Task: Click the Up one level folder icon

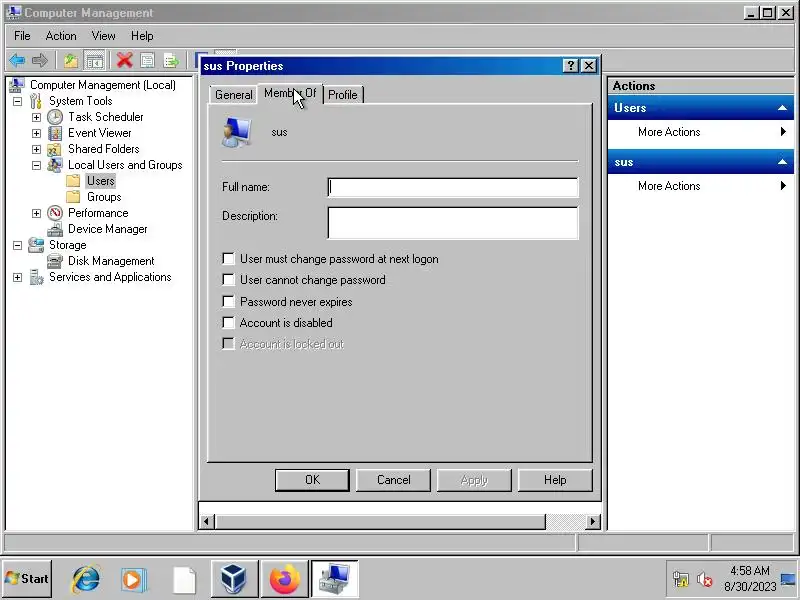Action: (x=71, y=61)
